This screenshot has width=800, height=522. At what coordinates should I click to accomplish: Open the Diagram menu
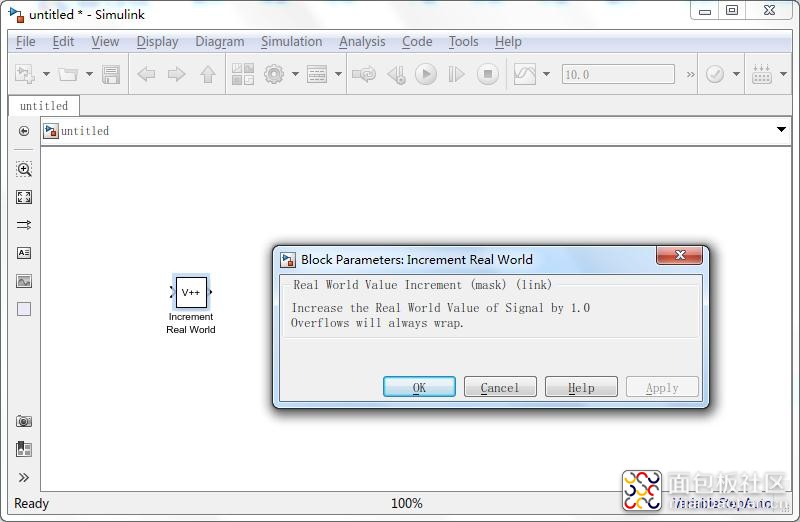pos(219,41)
